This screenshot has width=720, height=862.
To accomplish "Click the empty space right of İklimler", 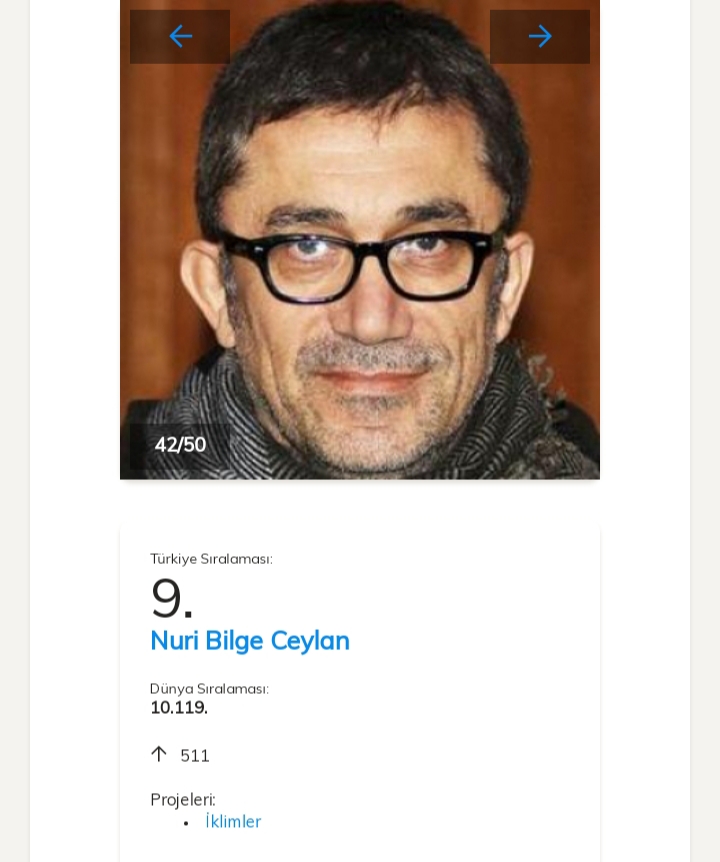I will (420, 822).
